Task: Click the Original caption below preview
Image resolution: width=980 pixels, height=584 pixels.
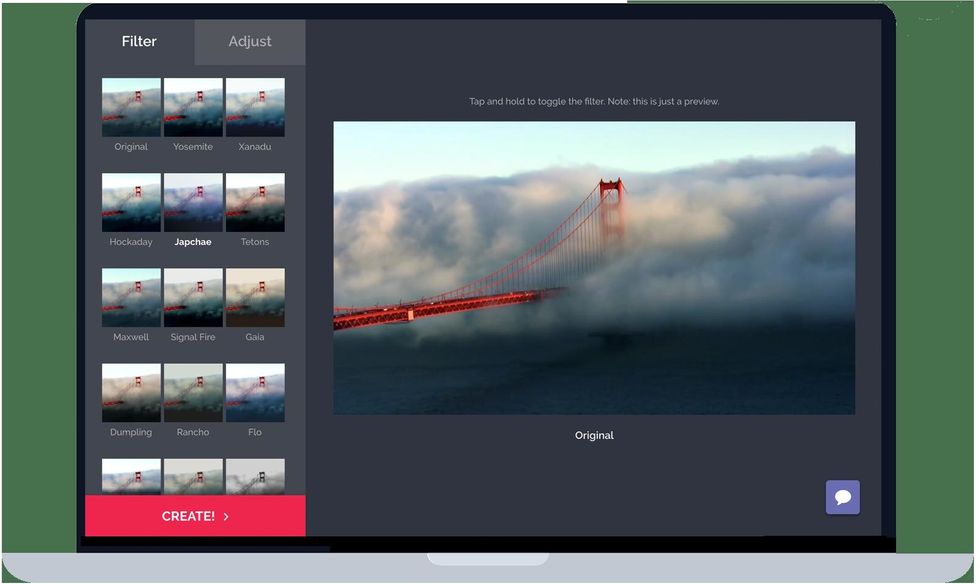Action: click(594, 435)
